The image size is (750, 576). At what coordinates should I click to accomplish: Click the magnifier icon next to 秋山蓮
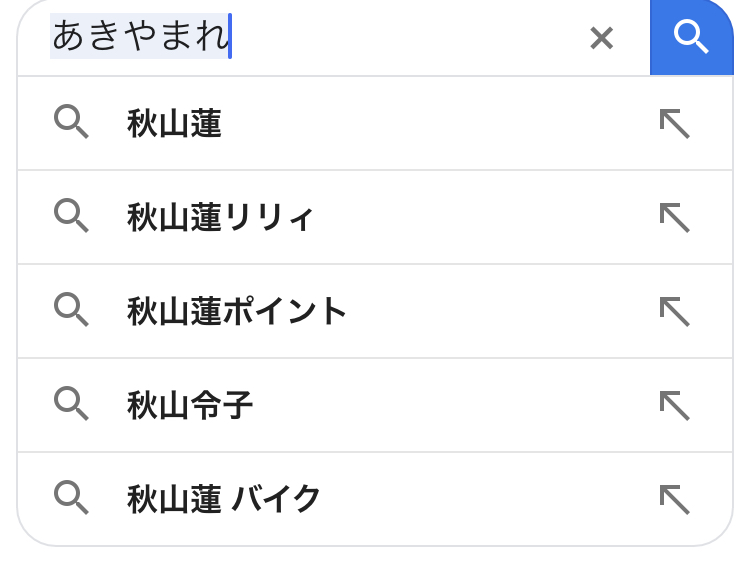coord(71,122)
